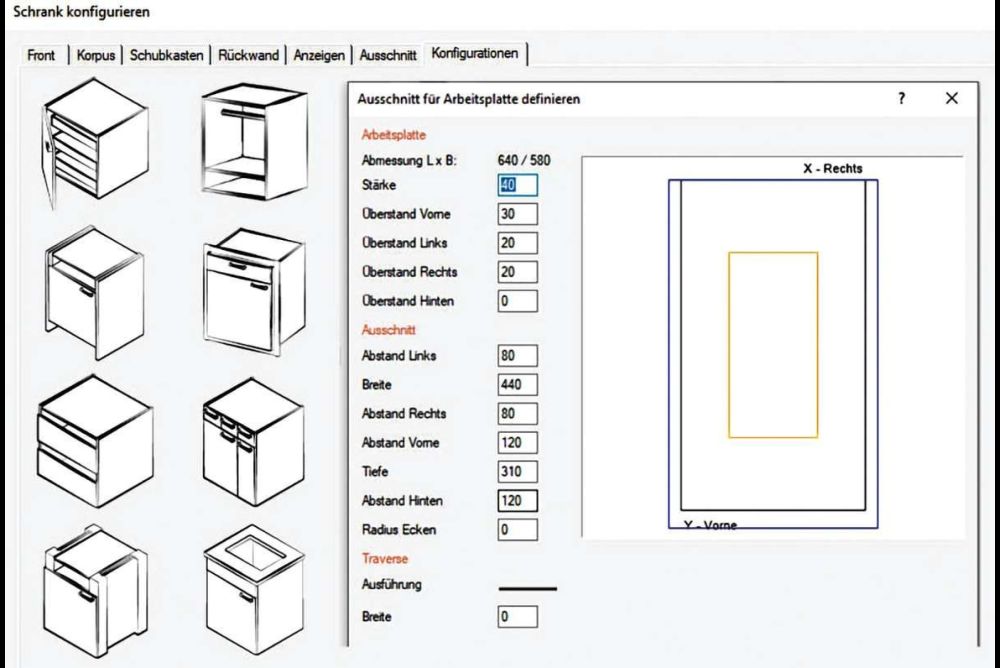The image size is (1000, 668).
Task: Click the orange cutout rectangle in preview
Action: click(x=730, y=345)
